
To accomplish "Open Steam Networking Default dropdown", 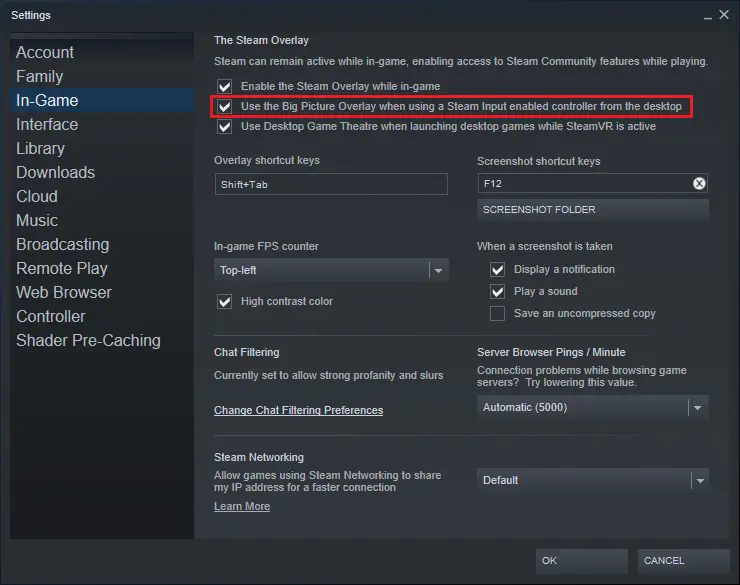I will [592, 480].
